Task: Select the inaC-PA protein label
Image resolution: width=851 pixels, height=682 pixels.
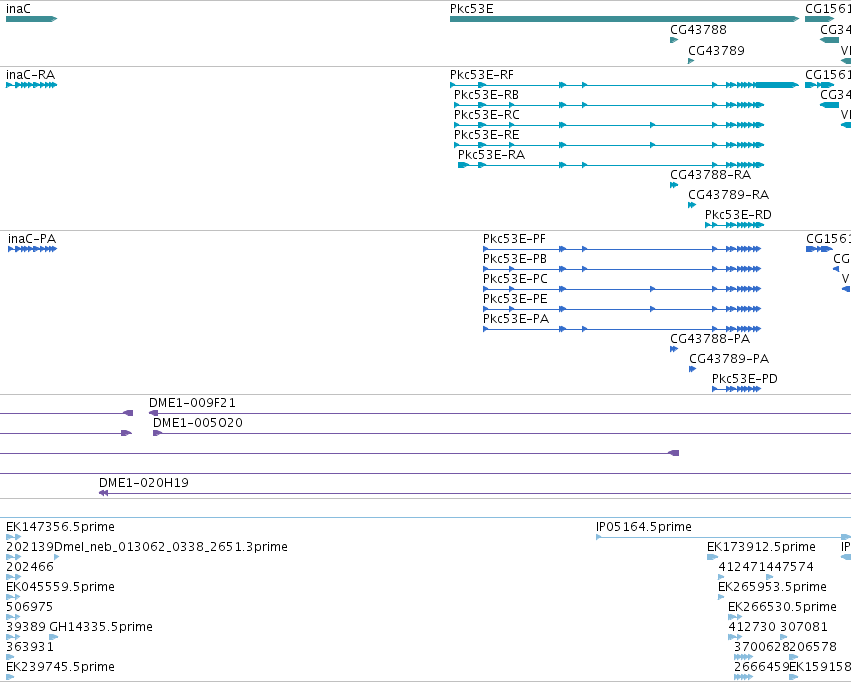Action: tap(32, 239)
